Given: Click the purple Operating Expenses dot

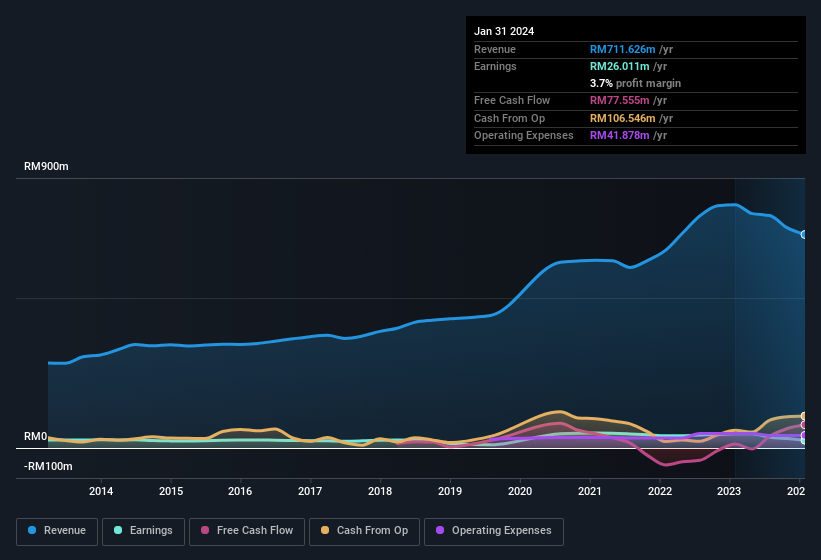Looking at the screenshot, I should [x=440, y=530].
